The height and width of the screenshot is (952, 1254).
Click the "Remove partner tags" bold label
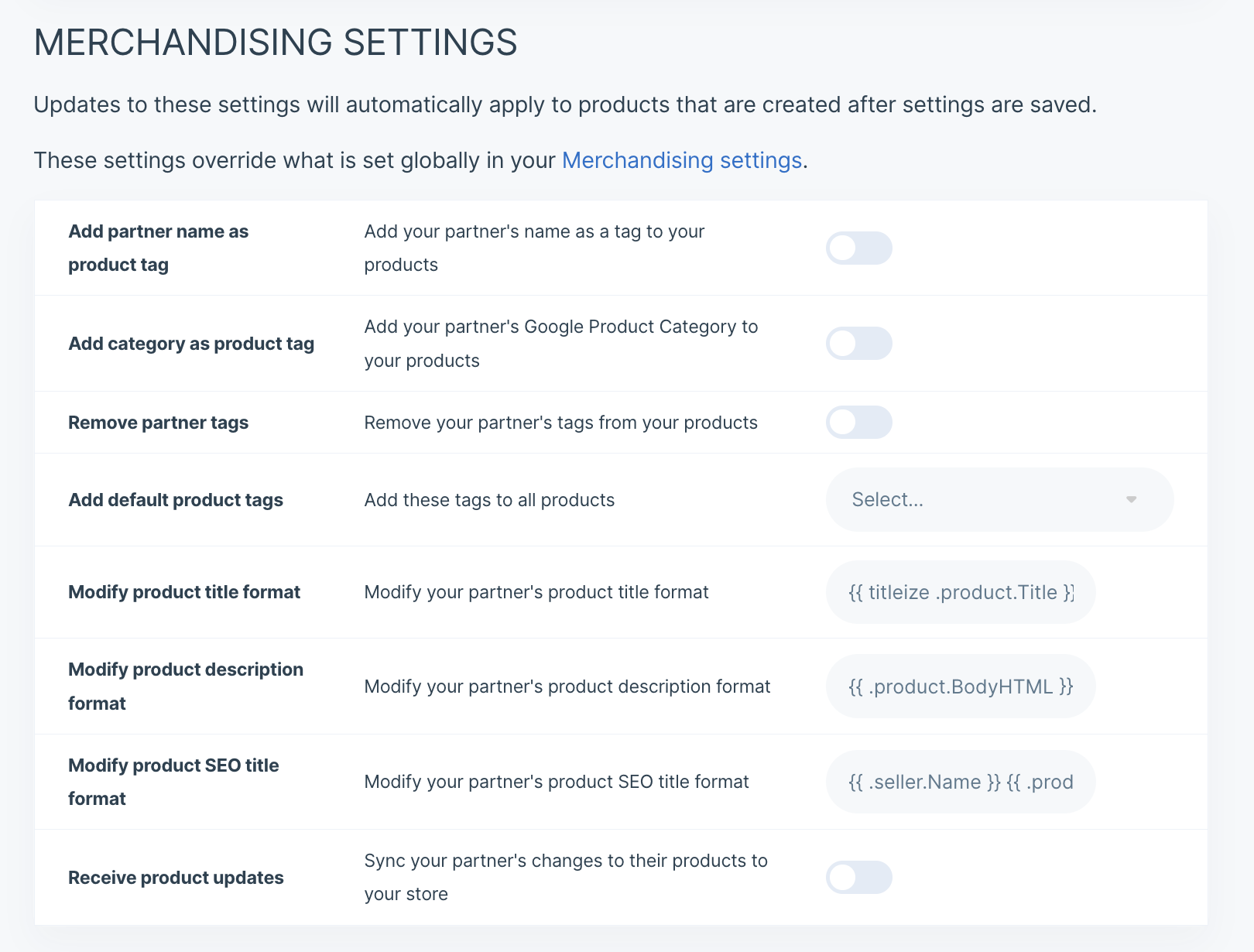pos(158,423)
